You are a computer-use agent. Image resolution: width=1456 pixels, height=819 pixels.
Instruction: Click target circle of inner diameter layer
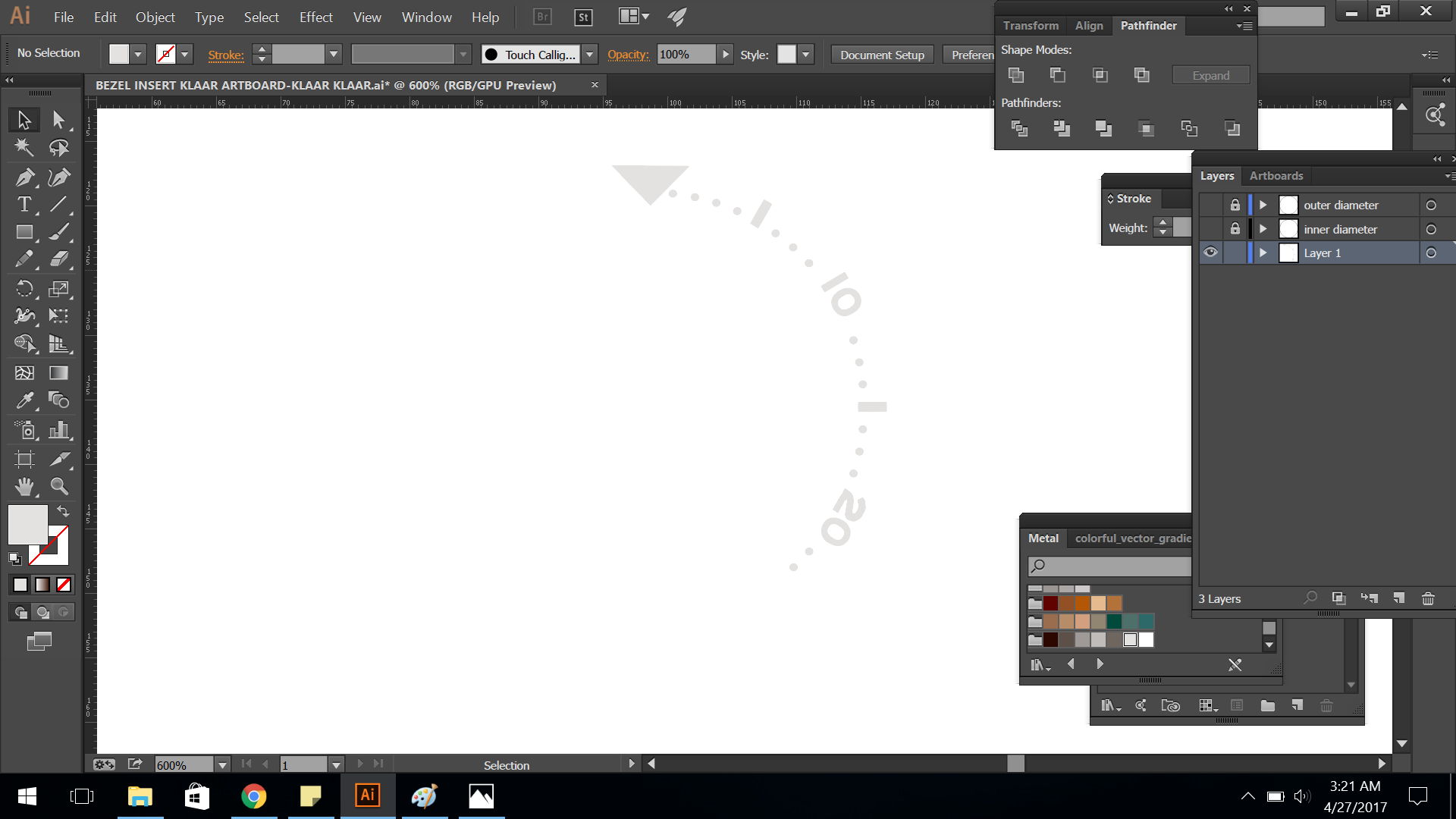click(1431, 229)
